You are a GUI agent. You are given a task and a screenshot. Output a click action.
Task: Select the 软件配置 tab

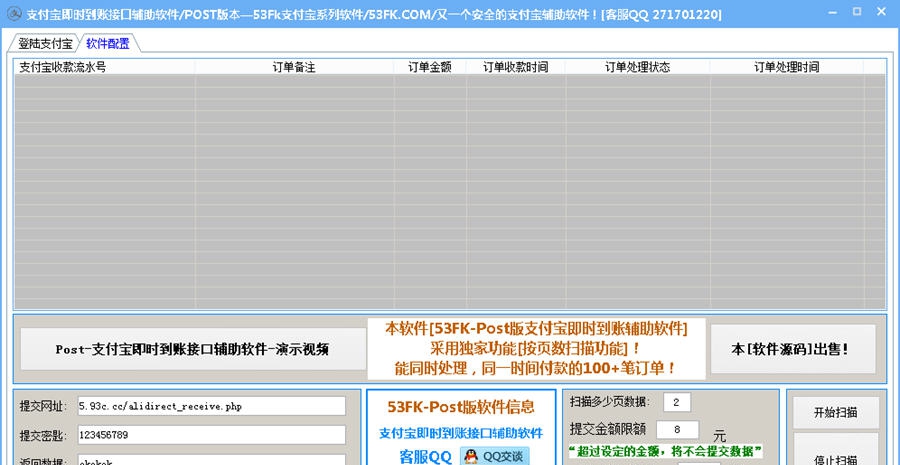pos(108,44)
